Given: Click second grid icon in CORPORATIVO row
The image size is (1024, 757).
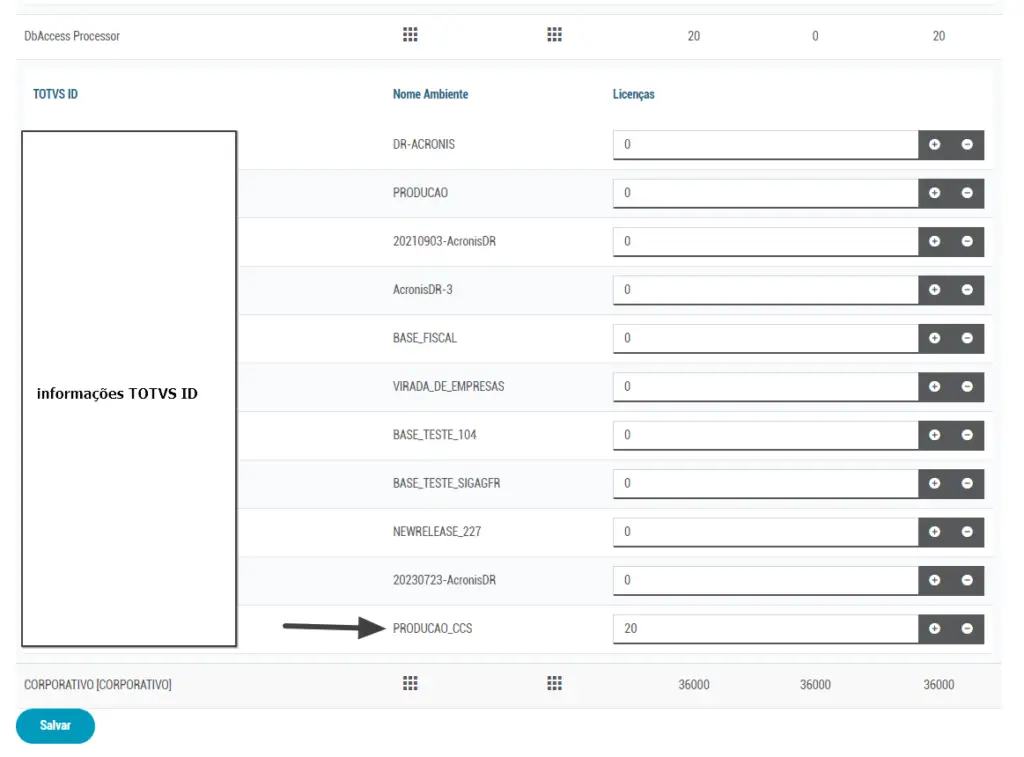Looking at the screenshot, I should click(554, 684).
